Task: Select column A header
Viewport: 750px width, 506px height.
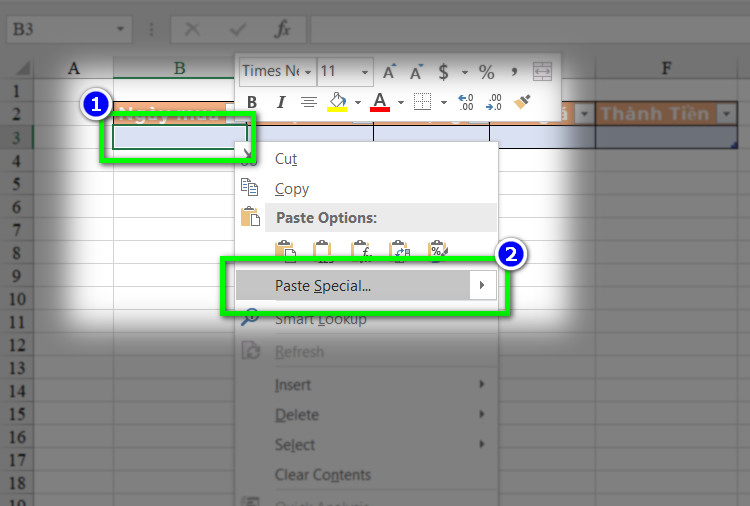Action: [74, 68]
